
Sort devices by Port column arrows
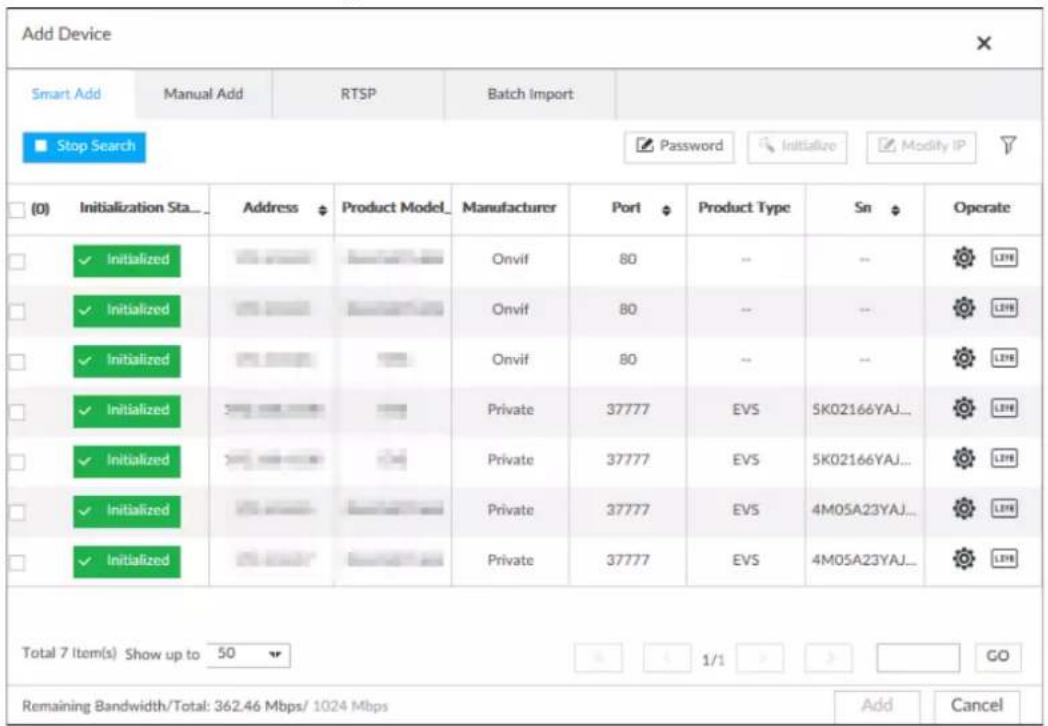click(x=666, y=210)
